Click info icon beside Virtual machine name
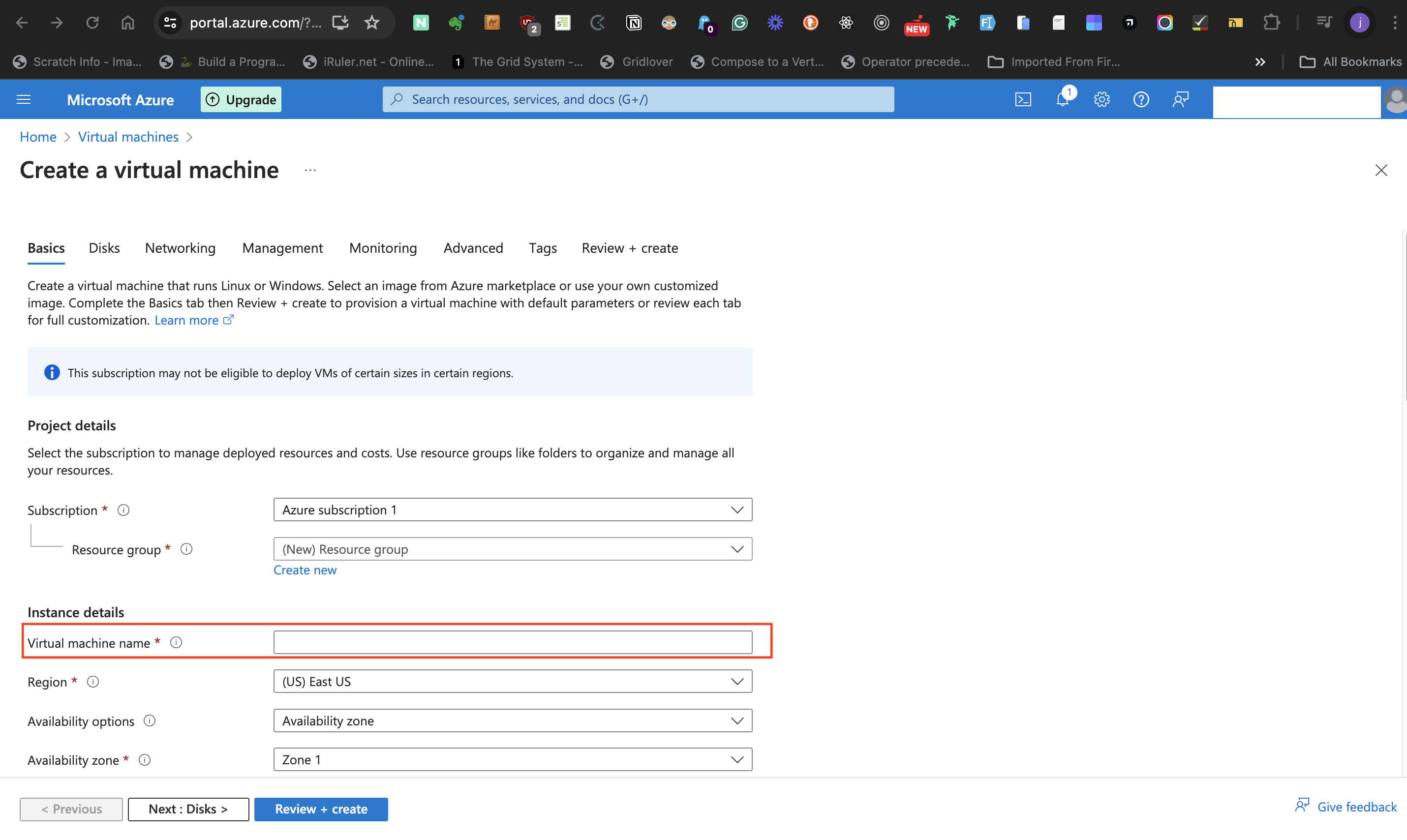 176,642
